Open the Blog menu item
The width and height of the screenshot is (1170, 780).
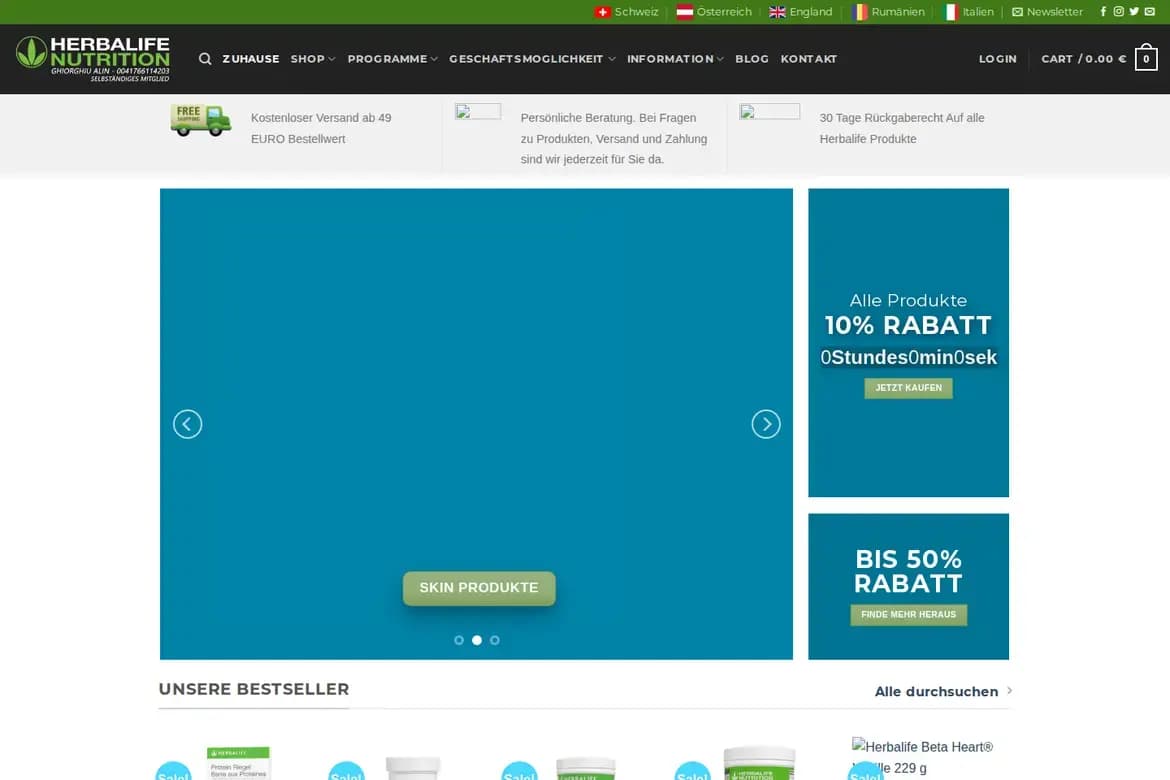click(x=751, y=59)
